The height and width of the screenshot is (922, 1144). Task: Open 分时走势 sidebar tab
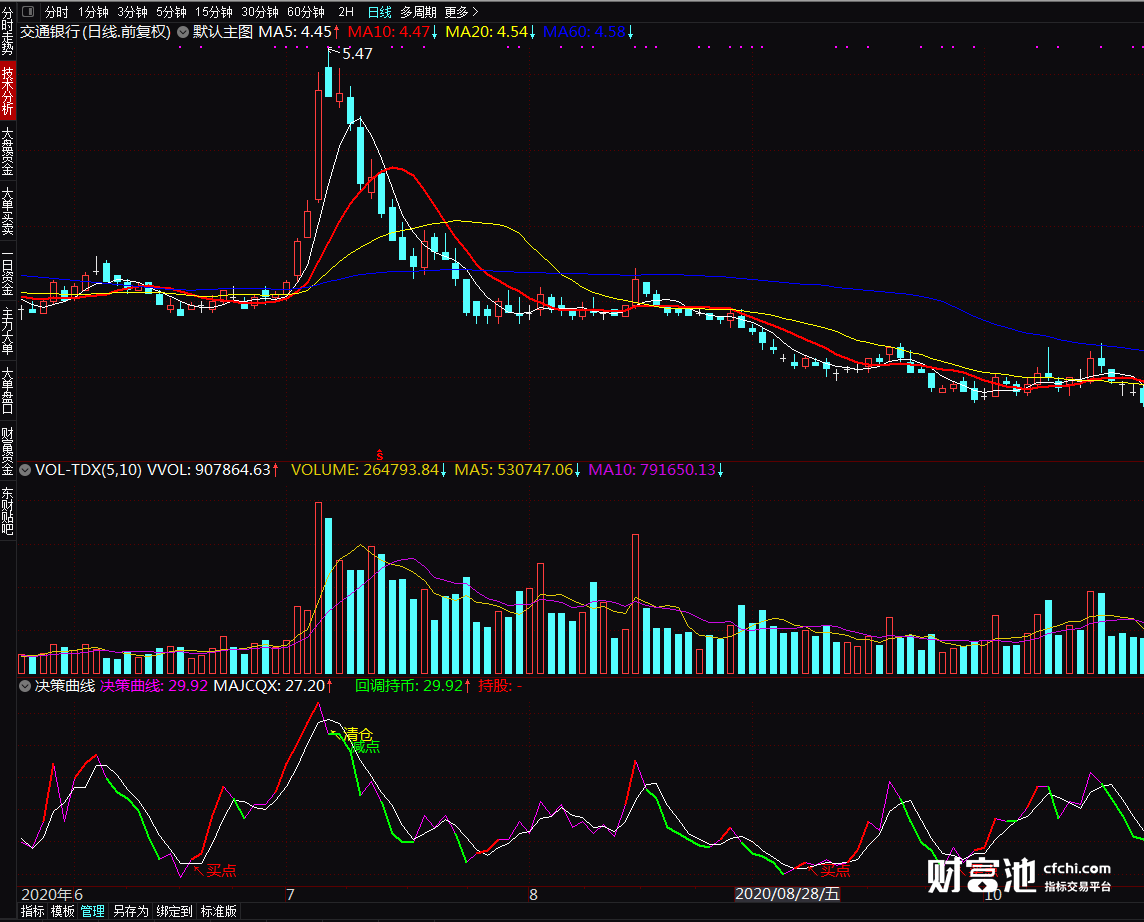7,31
